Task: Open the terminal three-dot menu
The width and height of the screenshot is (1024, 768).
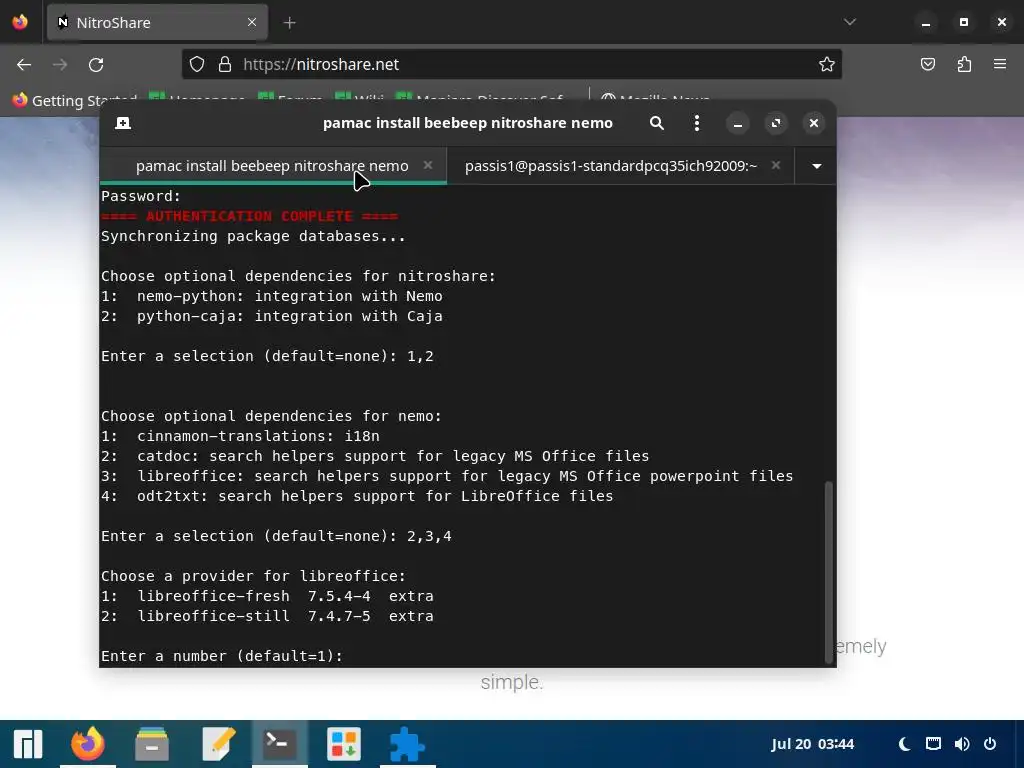Action: point(697,123)
